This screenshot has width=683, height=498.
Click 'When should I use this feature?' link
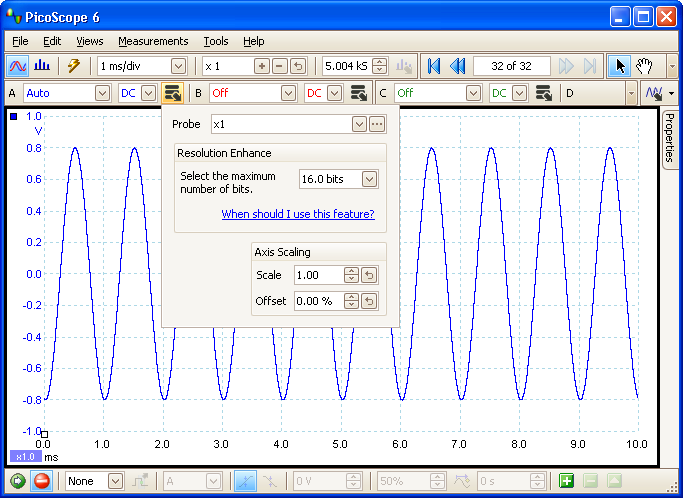tap(298, 214)
